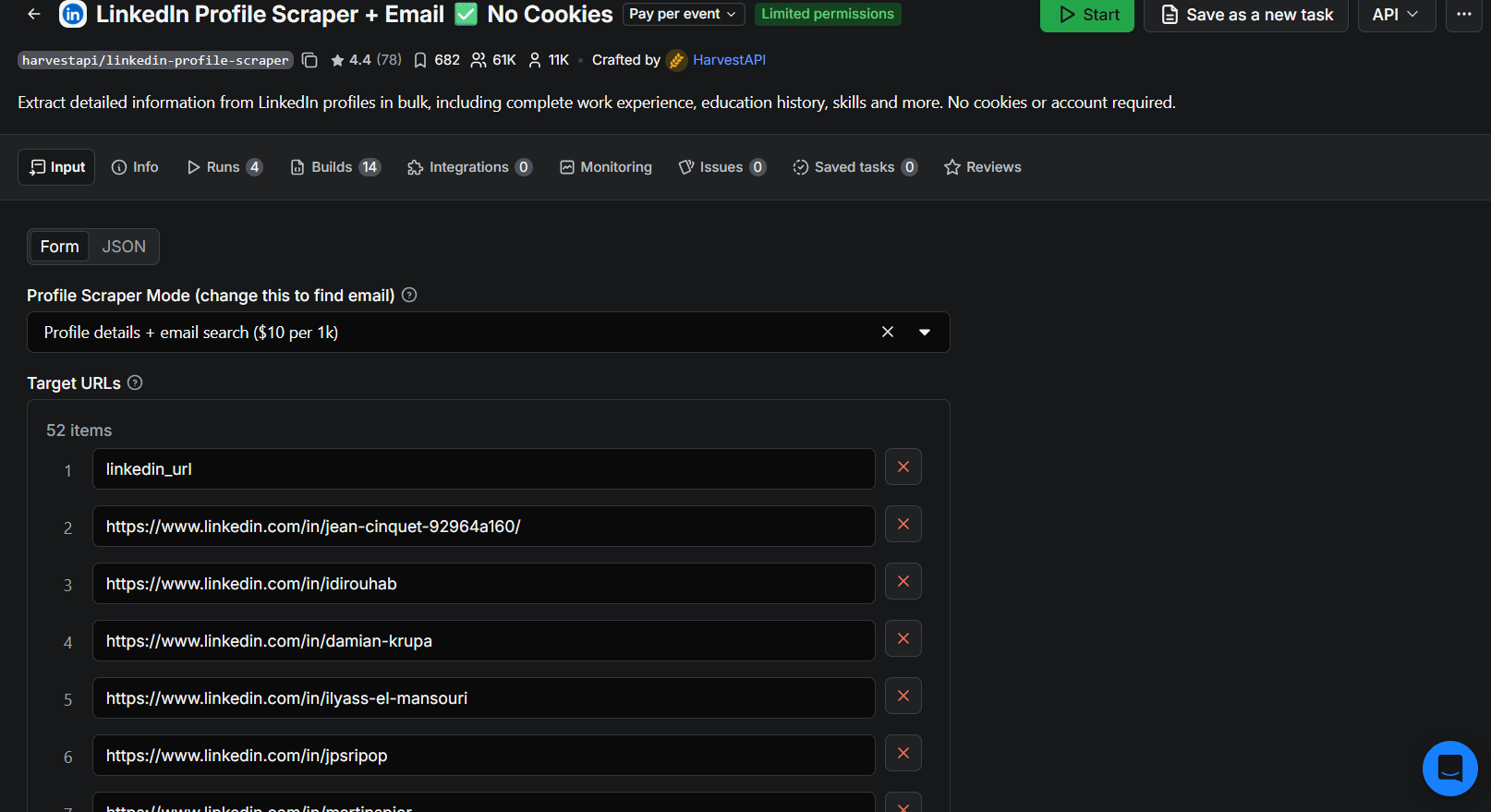Click the LinkedIn actor logo icon
Screen dimensions: 1491x812
click(73, 14)
